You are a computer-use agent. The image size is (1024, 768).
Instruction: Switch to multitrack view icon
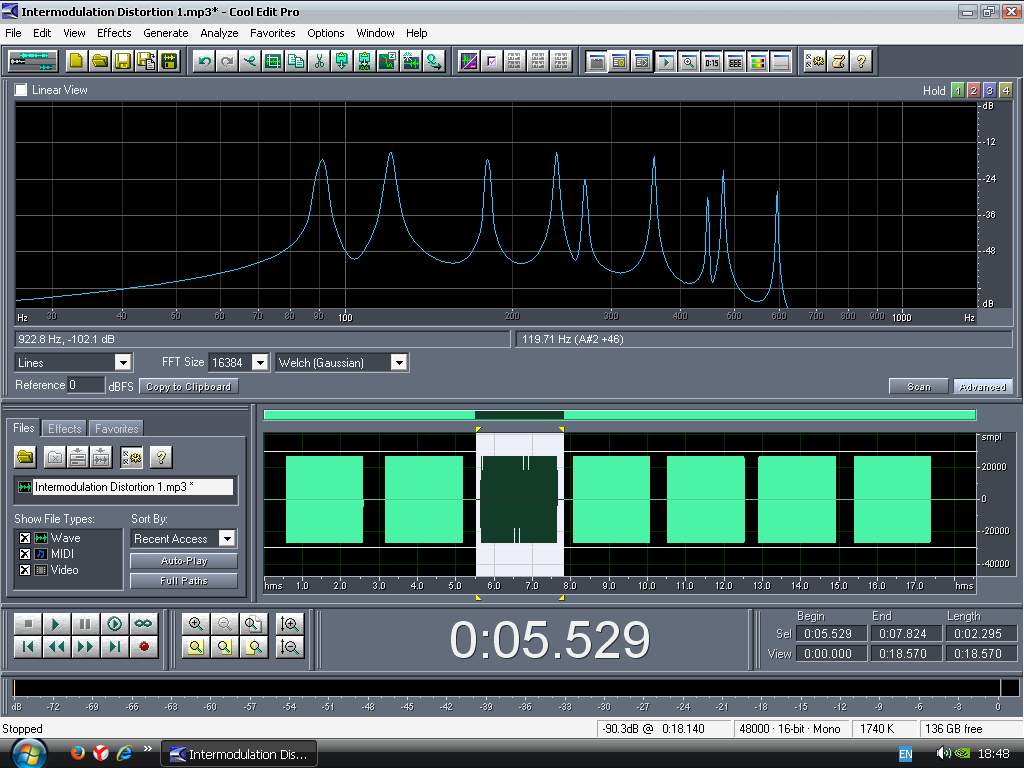(x=33, y=61)
